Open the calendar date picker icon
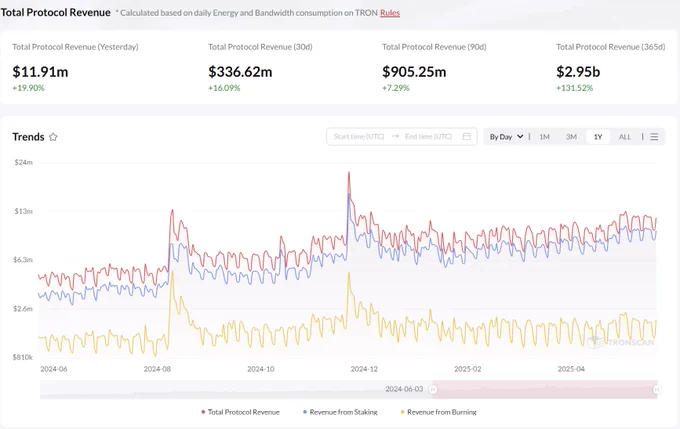The height and width of the screenshot is (429, 680). 467,136
